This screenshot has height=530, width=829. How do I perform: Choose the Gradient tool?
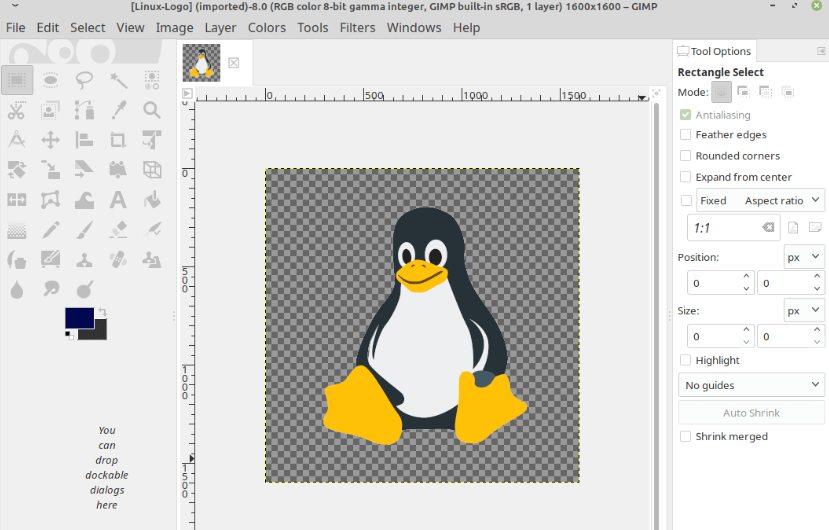17,230
